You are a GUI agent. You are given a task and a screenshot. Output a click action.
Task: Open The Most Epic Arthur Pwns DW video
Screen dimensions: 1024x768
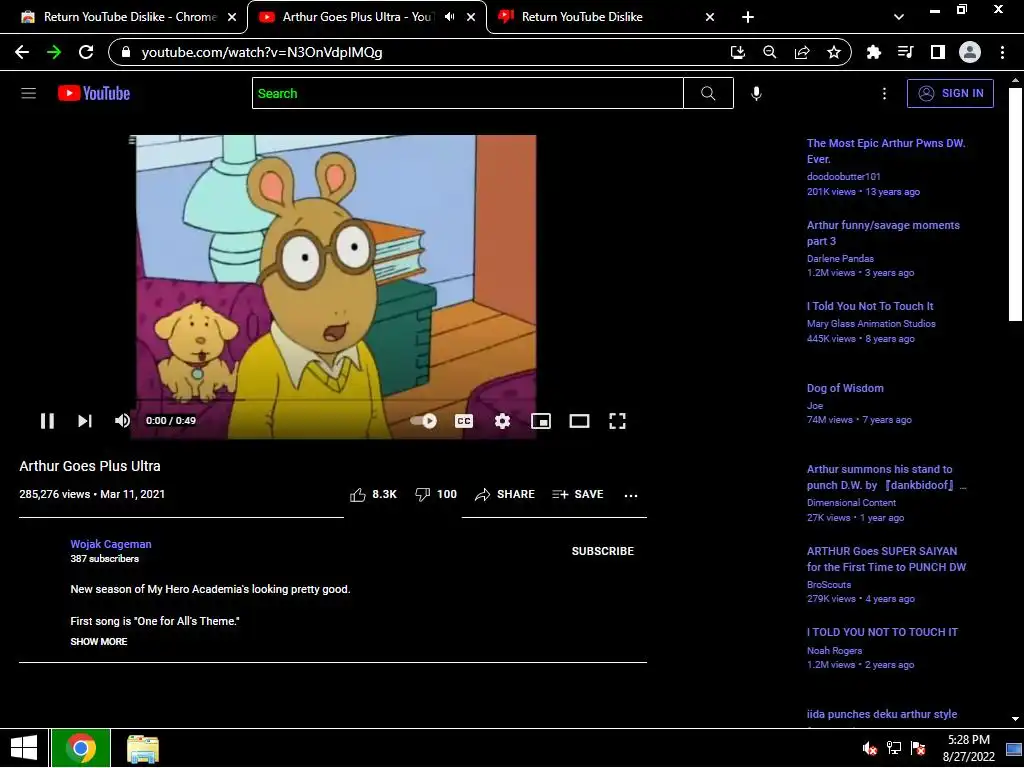click(x=886, y=151)
